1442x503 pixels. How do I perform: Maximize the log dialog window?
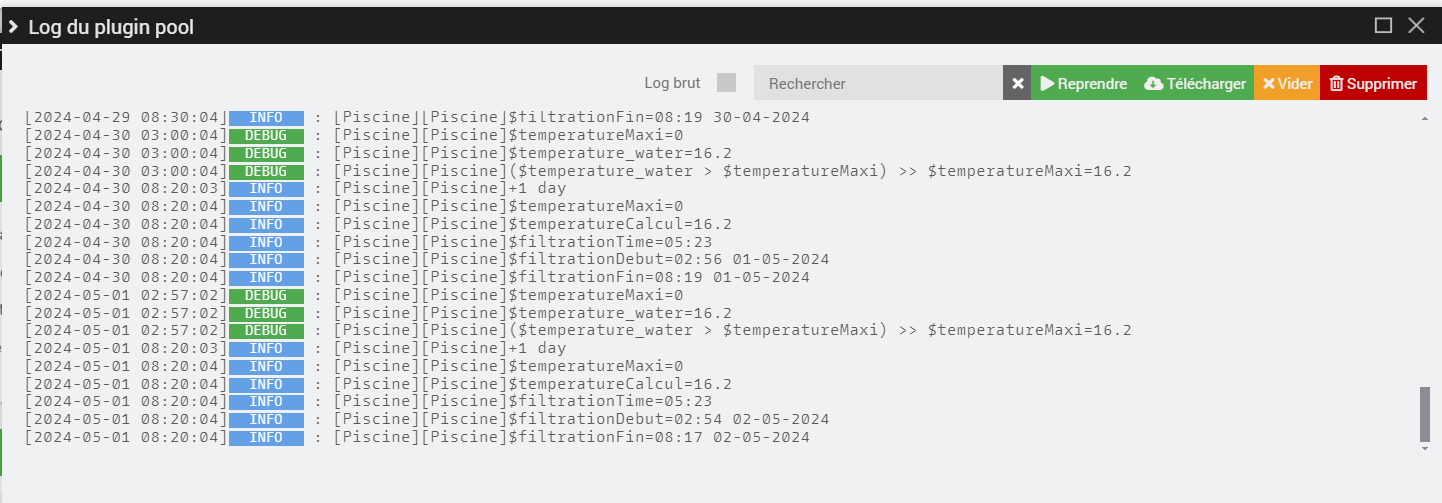pos(1383,26)
